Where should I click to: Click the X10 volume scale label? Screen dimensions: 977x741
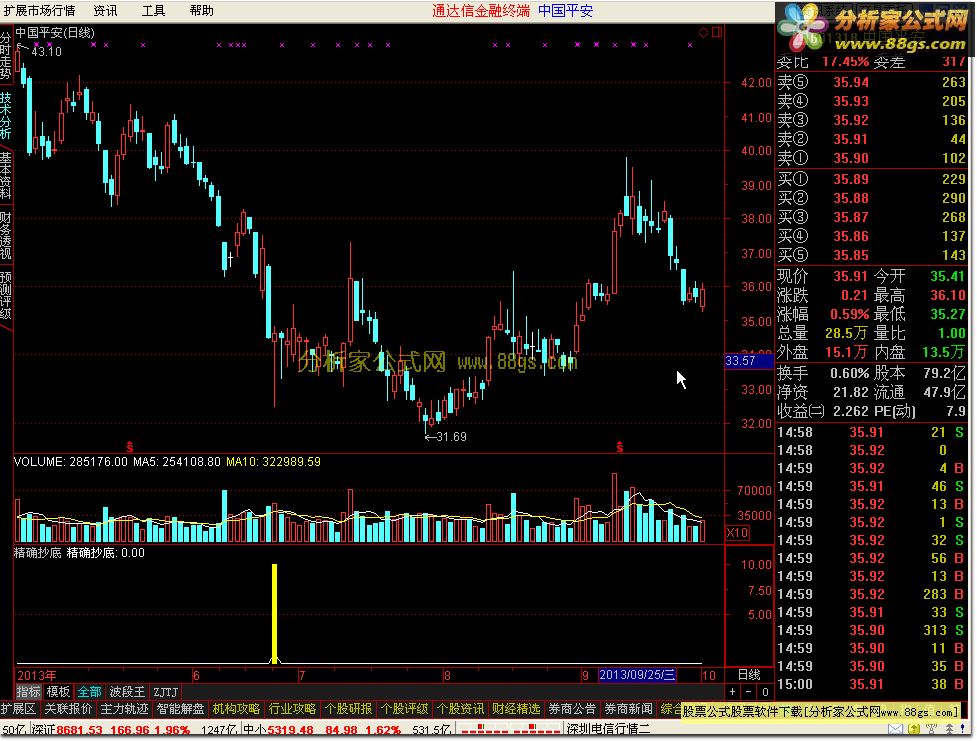coord(738,533)
